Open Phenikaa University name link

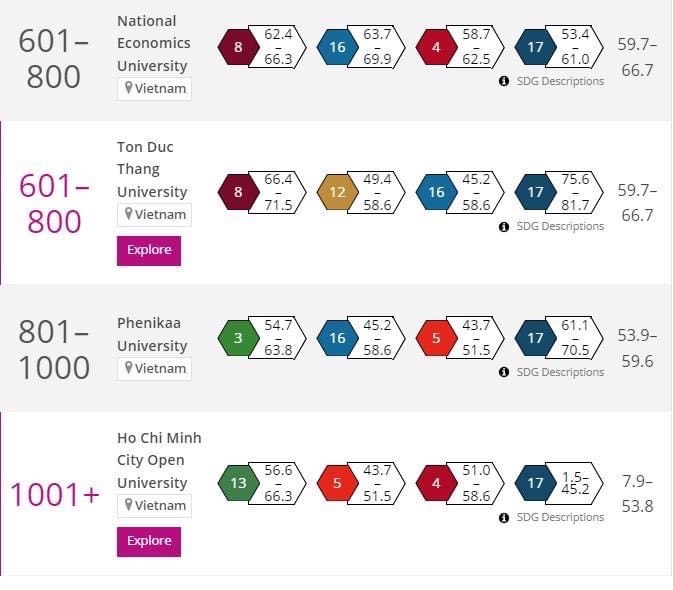click(x=152, y=334)
